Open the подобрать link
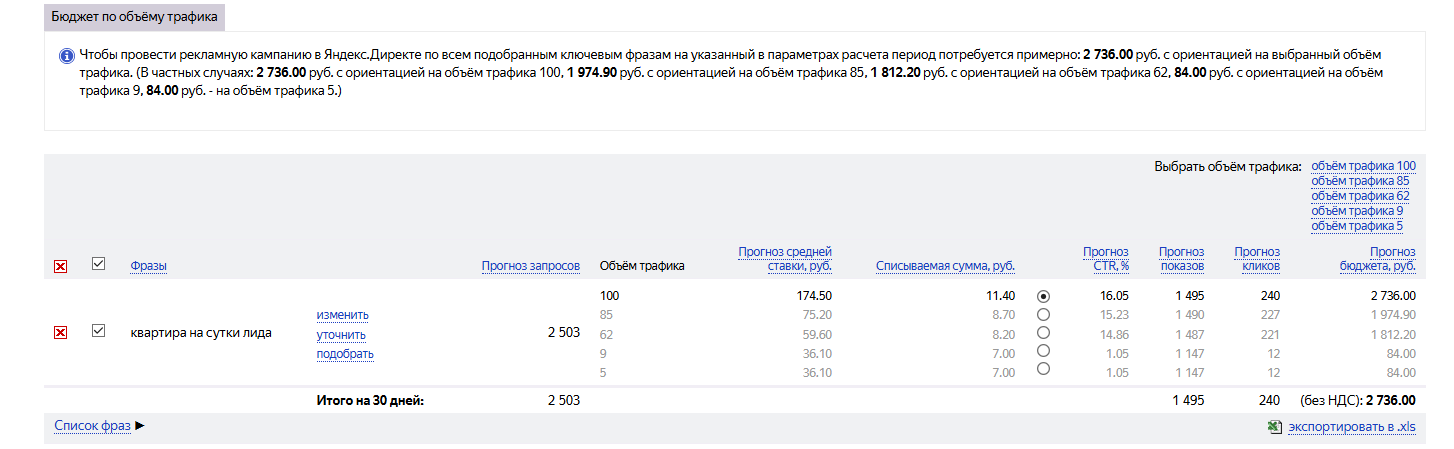This screenshot has height=449, width=1454. [345, 354]
